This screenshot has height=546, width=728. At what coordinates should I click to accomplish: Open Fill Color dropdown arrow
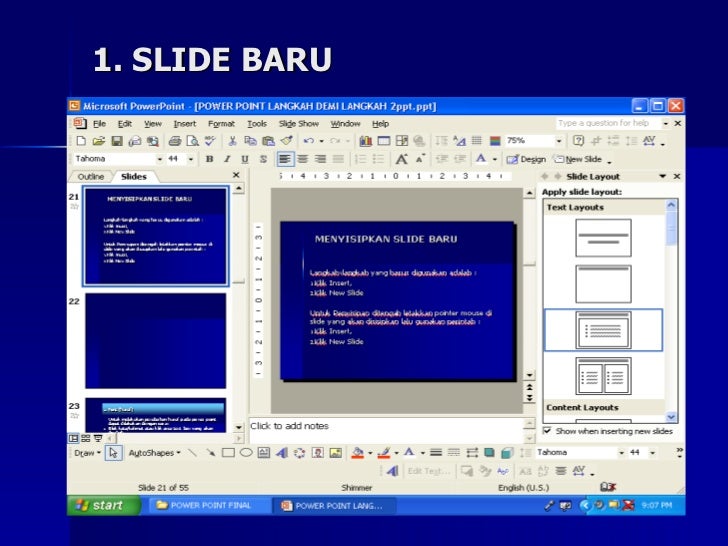point(370,453)
